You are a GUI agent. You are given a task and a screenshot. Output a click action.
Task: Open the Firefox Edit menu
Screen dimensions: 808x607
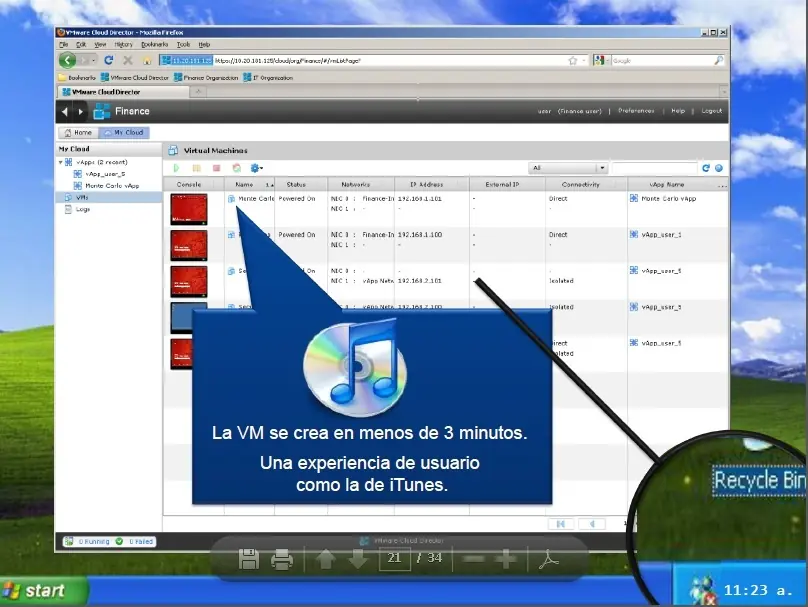click(81, 45)
